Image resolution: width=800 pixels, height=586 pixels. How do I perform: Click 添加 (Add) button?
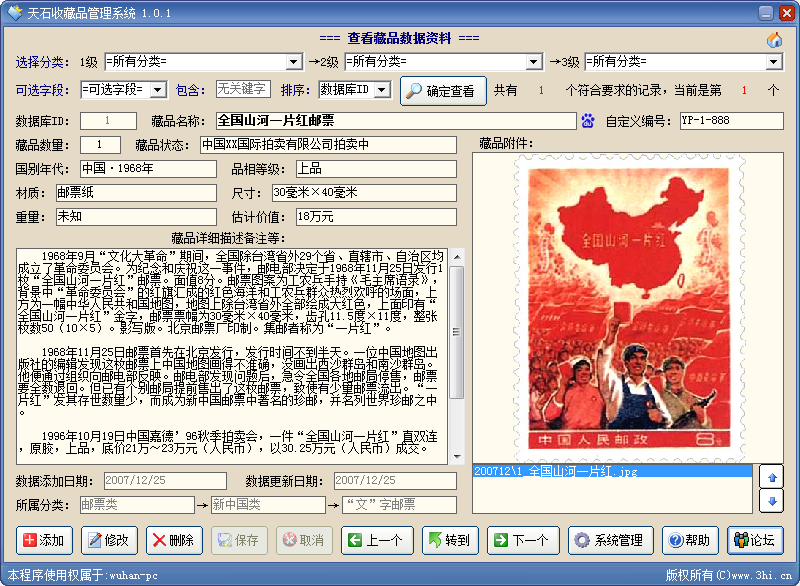tap(44, 540)
